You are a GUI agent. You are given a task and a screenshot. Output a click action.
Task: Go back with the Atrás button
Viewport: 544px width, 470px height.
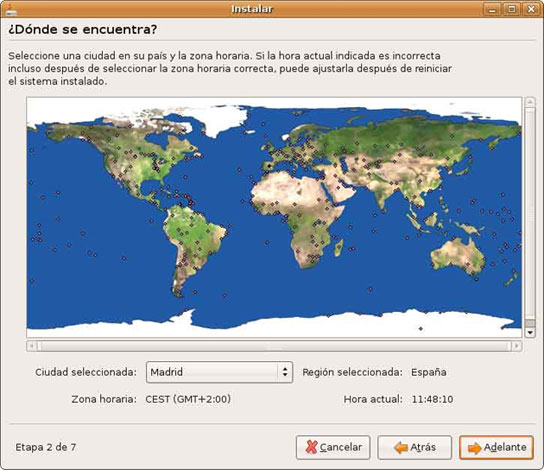click(x=415, y=447)
